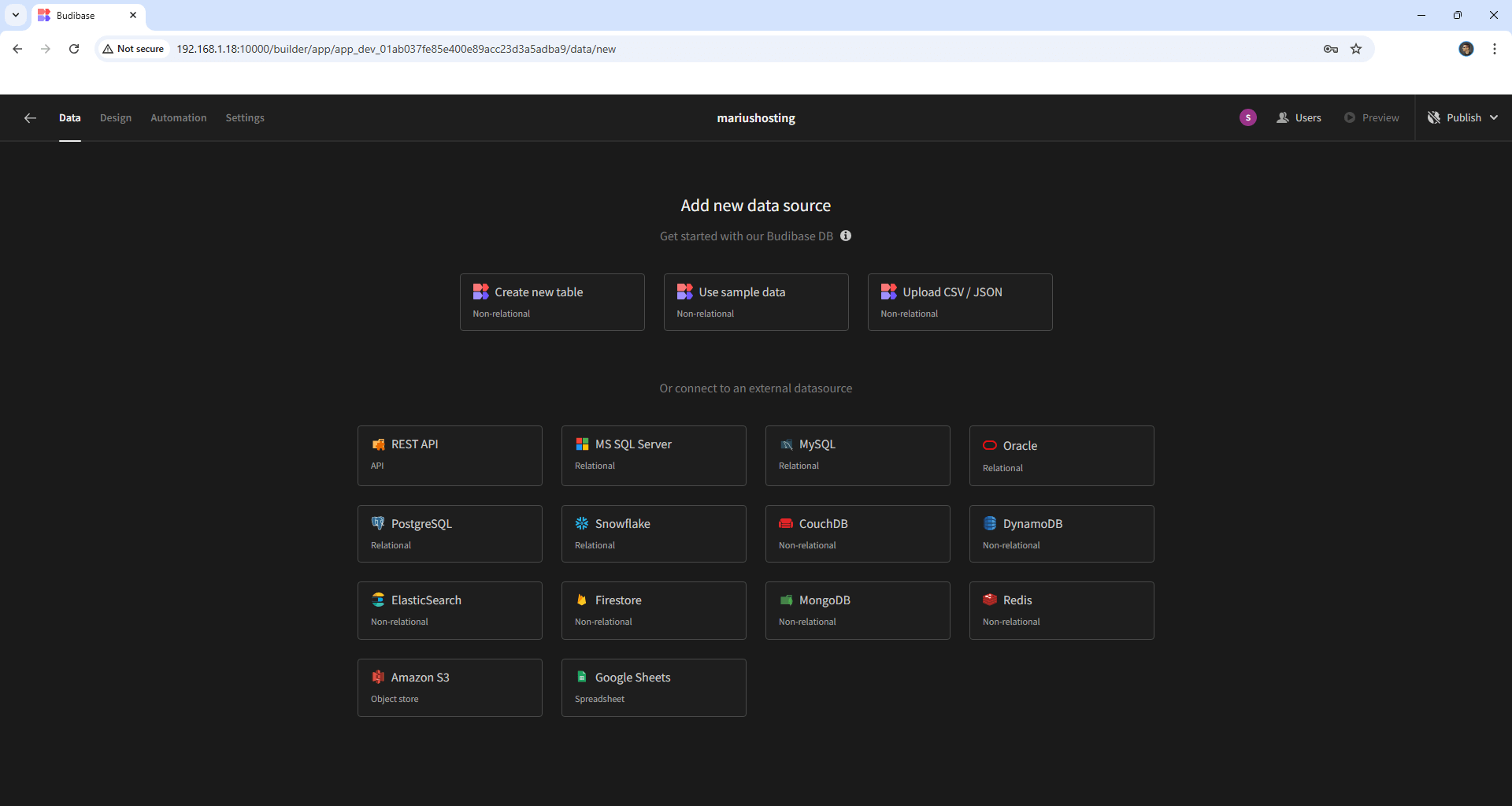Click the Chrome profile avatar
The image size is (1512, 806).
1466,49
